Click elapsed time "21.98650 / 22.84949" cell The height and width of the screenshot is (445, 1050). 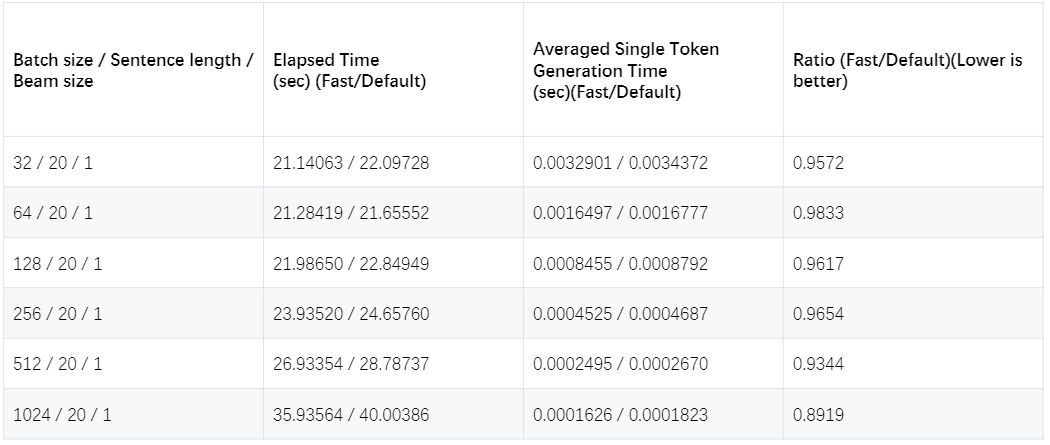351,264
